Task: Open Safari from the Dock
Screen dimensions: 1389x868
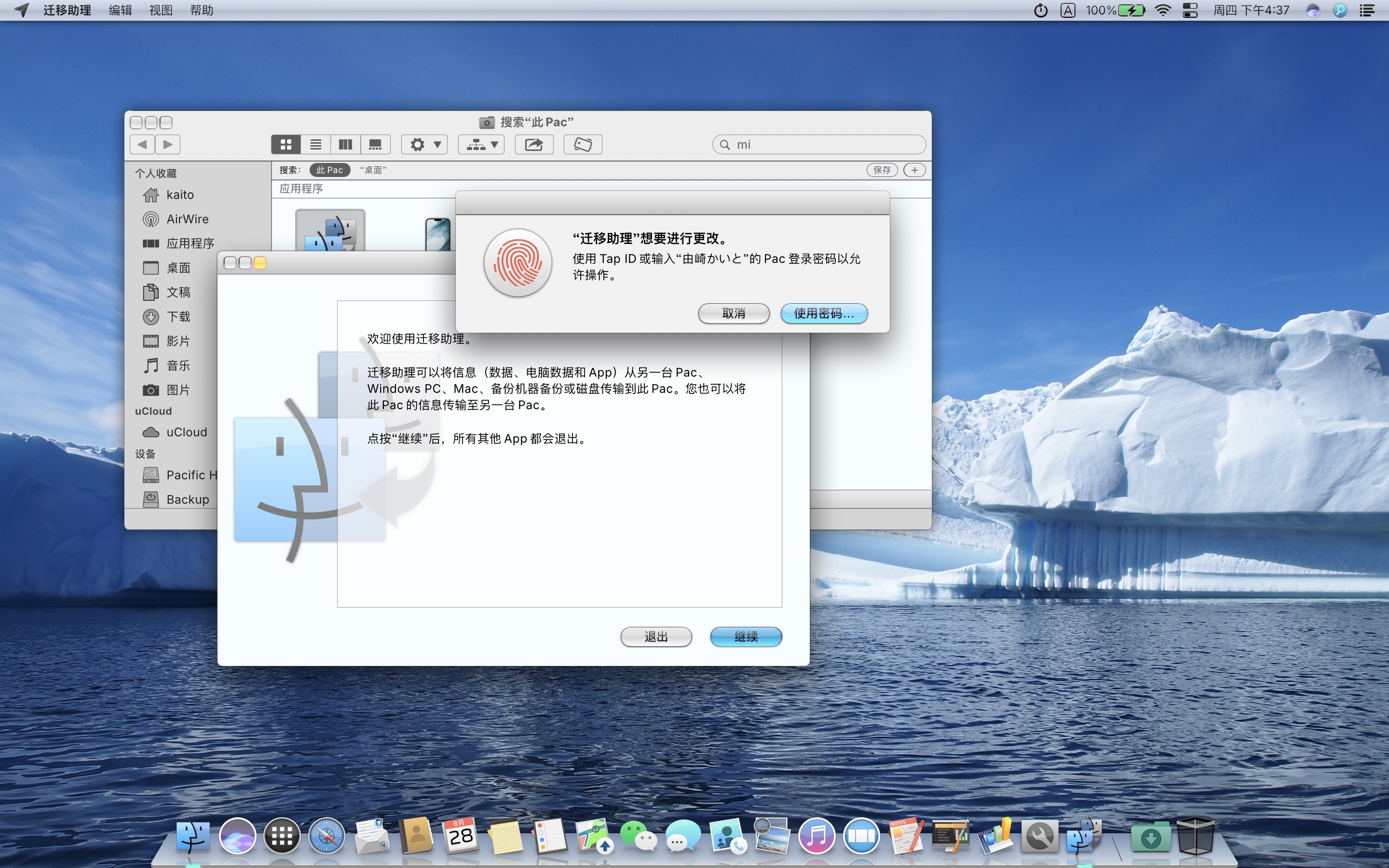Action: (327, 837)
